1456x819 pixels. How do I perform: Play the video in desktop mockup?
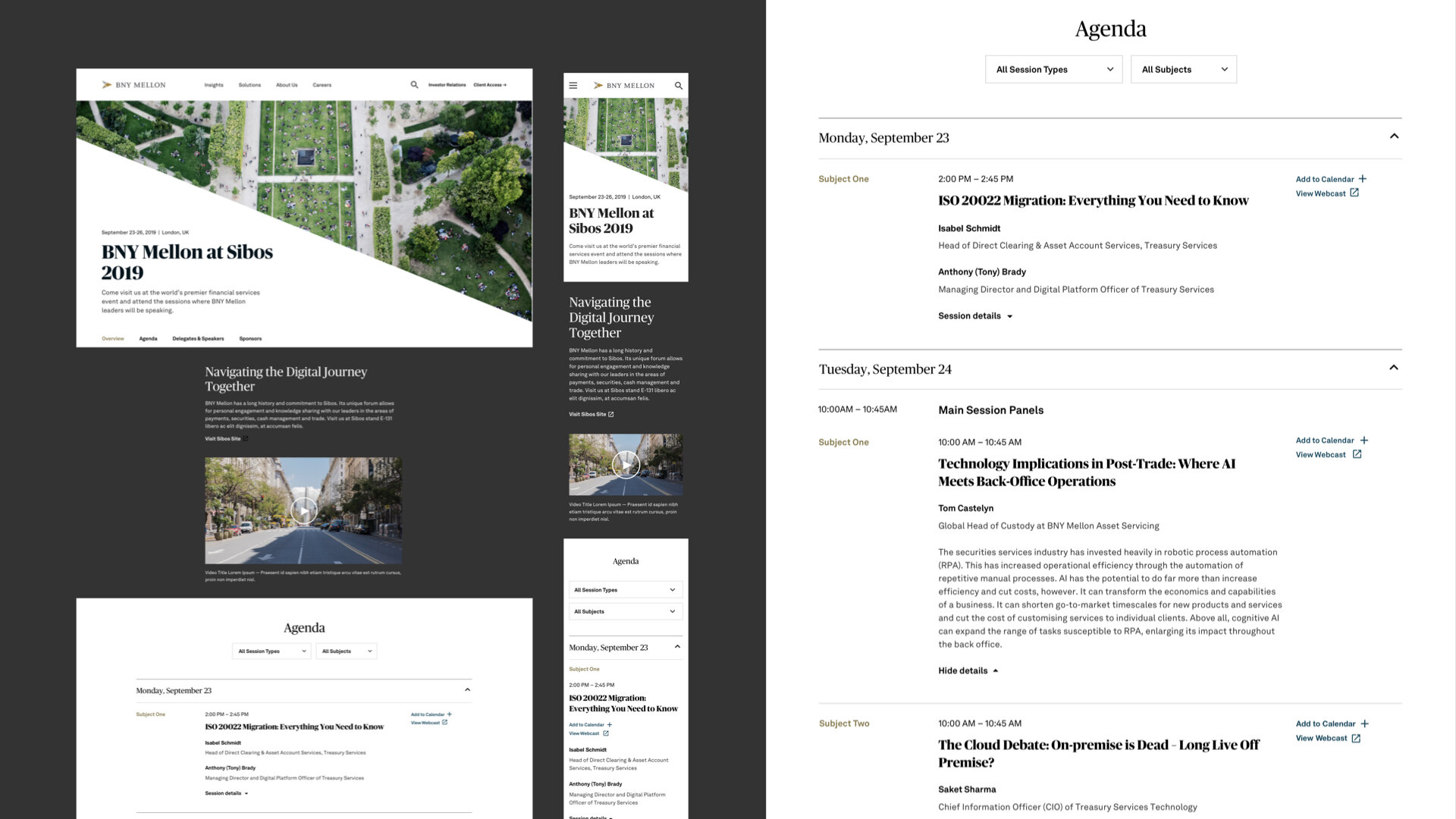pos(303,510)
